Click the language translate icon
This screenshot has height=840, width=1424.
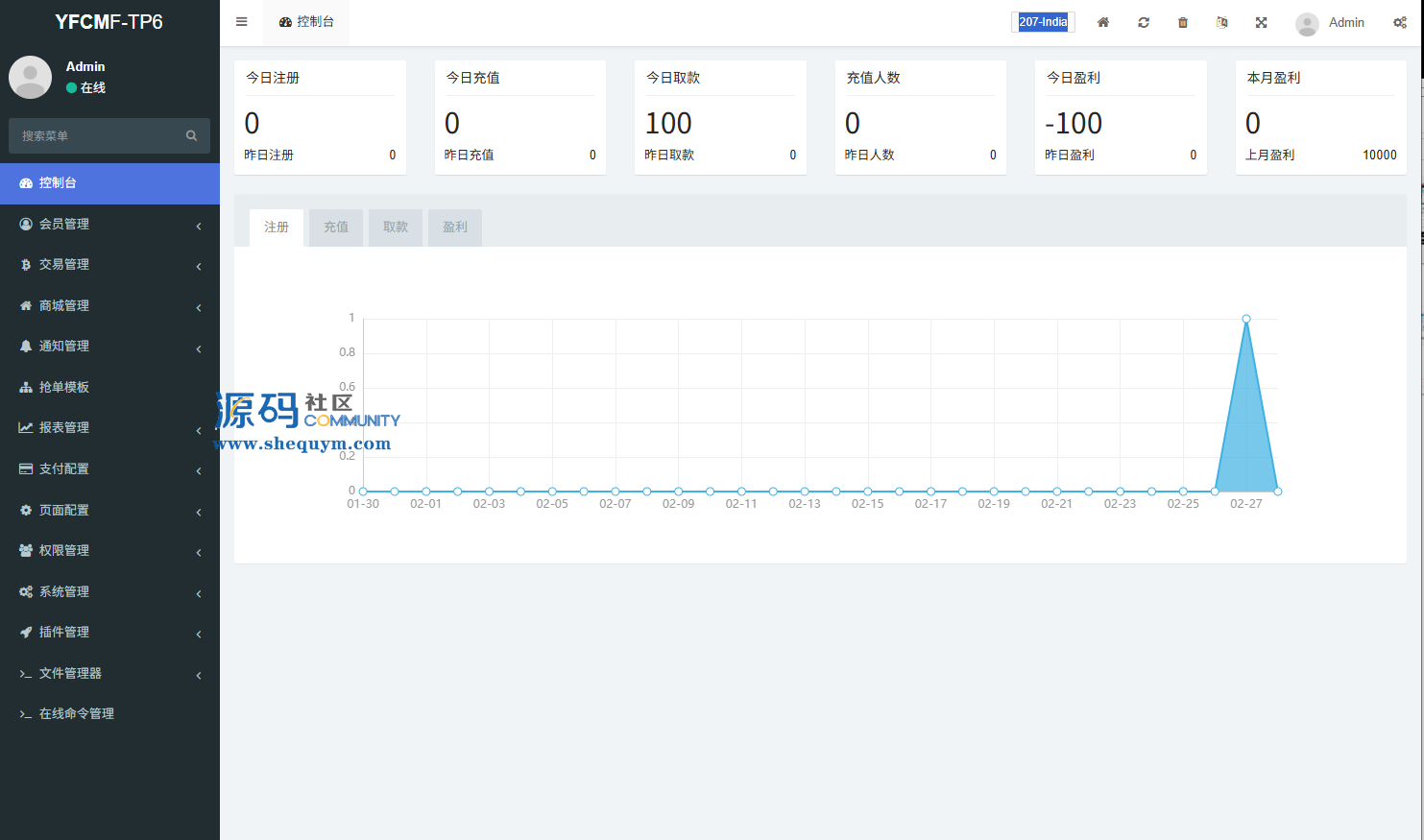coord(1221,22)
